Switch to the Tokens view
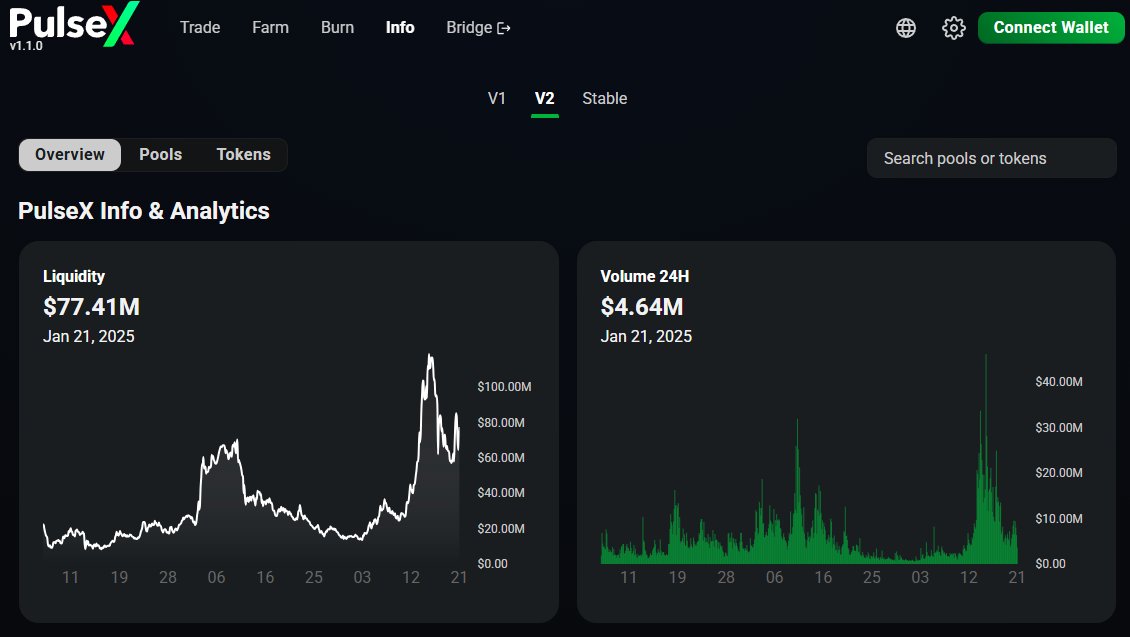The height and width of the screenshot is (637, 1130). click(244, 154)
